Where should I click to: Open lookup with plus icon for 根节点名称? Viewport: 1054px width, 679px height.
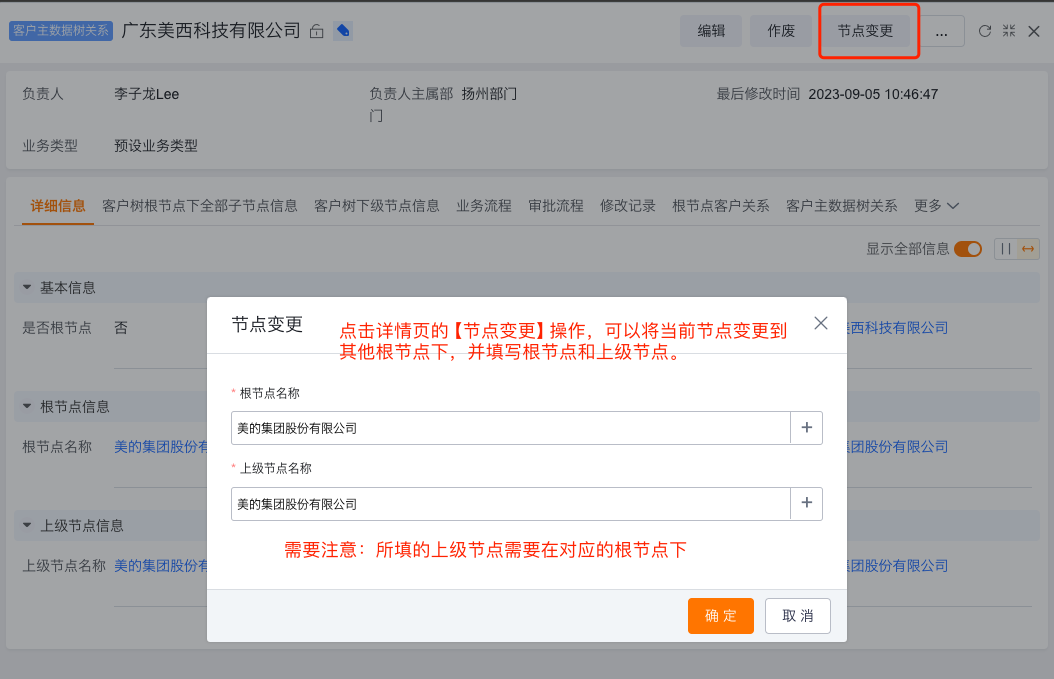[x=807, y=428]
